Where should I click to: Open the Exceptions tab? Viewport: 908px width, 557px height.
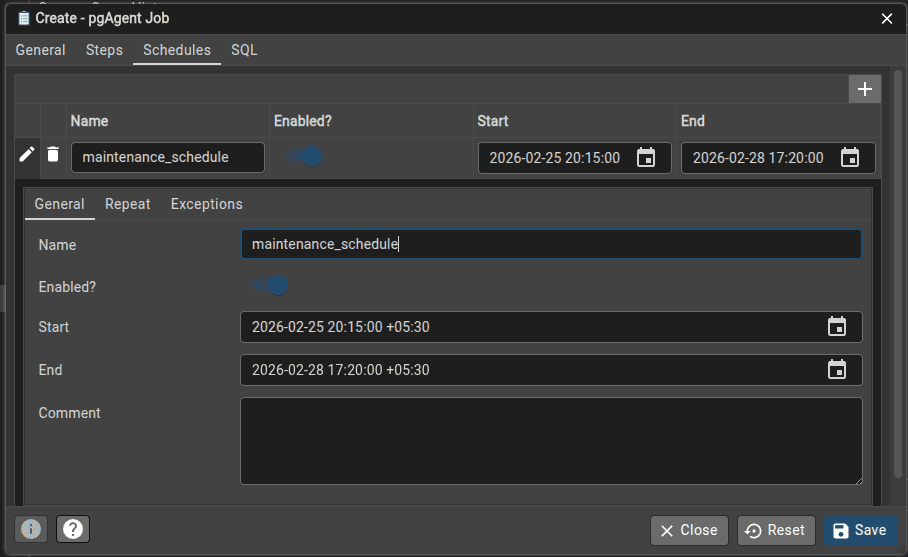pyautogui.click(x=207, y=204)
